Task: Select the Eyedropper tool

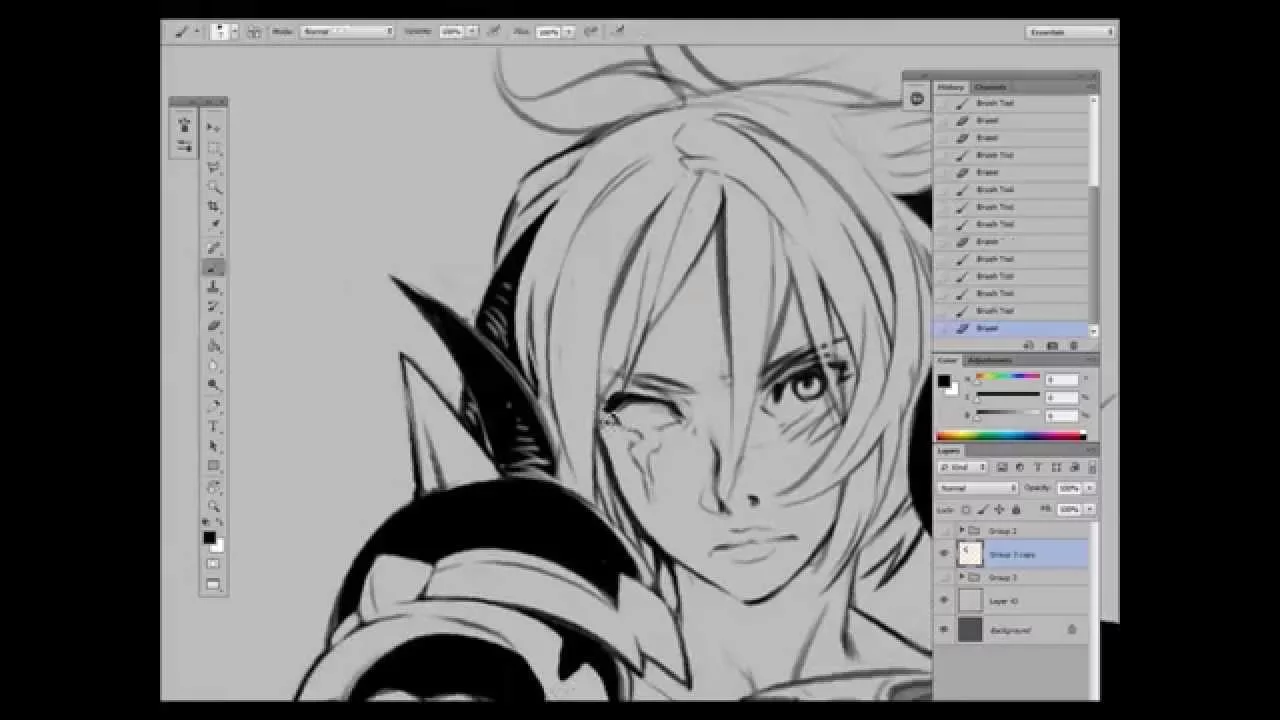Action: tap(213, 227)
